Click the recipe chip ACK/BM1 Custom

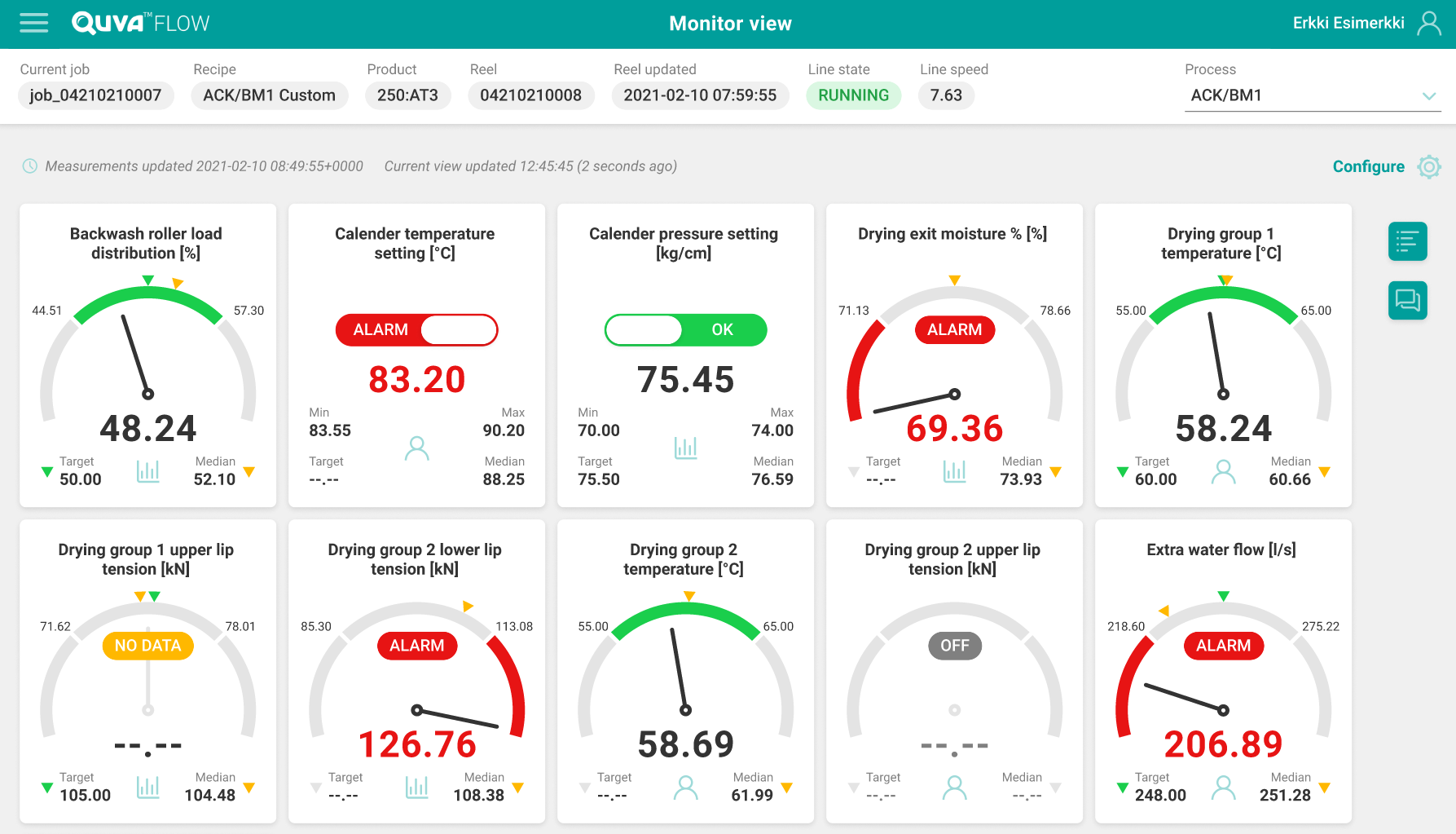coord(270,95)
